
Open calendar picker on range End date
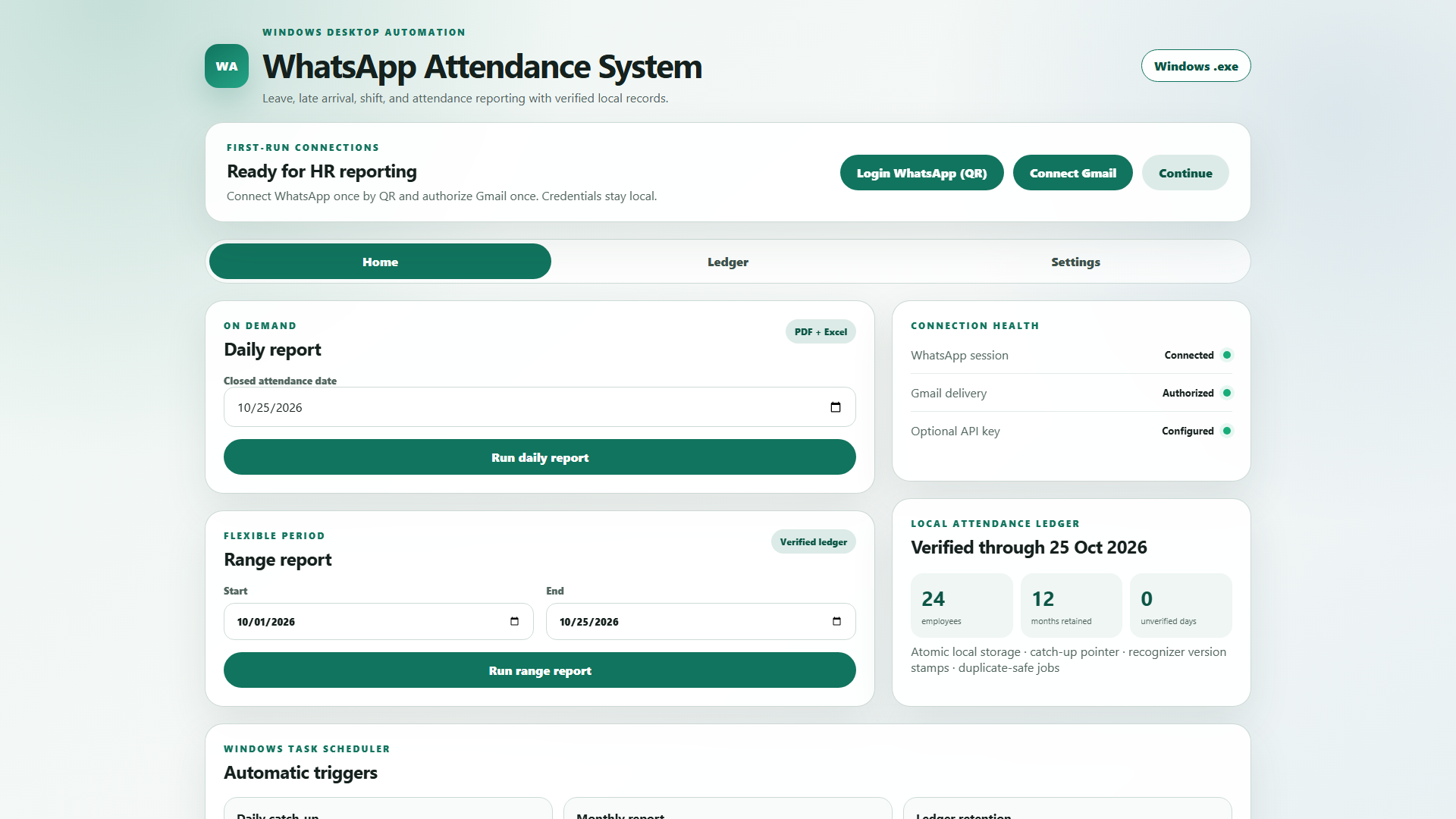tap(836, 621)
